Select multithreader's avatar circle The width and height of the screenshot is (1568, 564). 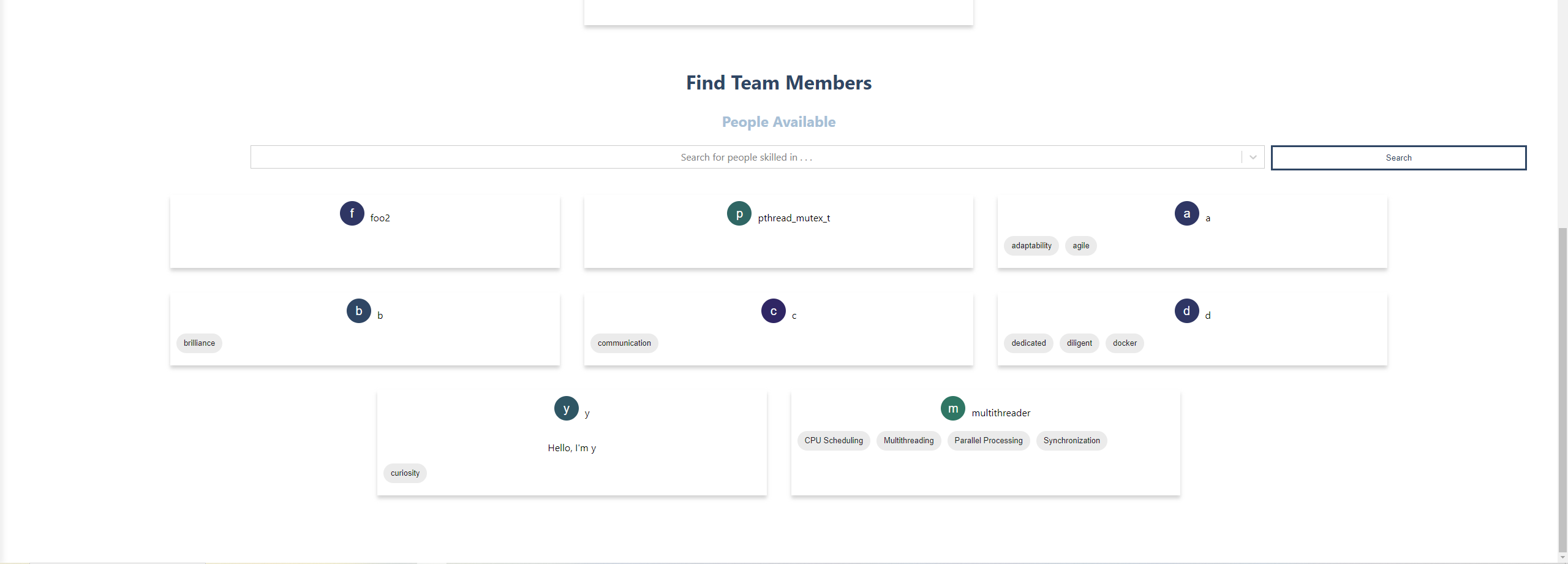pyautogui.click(x=952, y=408)
